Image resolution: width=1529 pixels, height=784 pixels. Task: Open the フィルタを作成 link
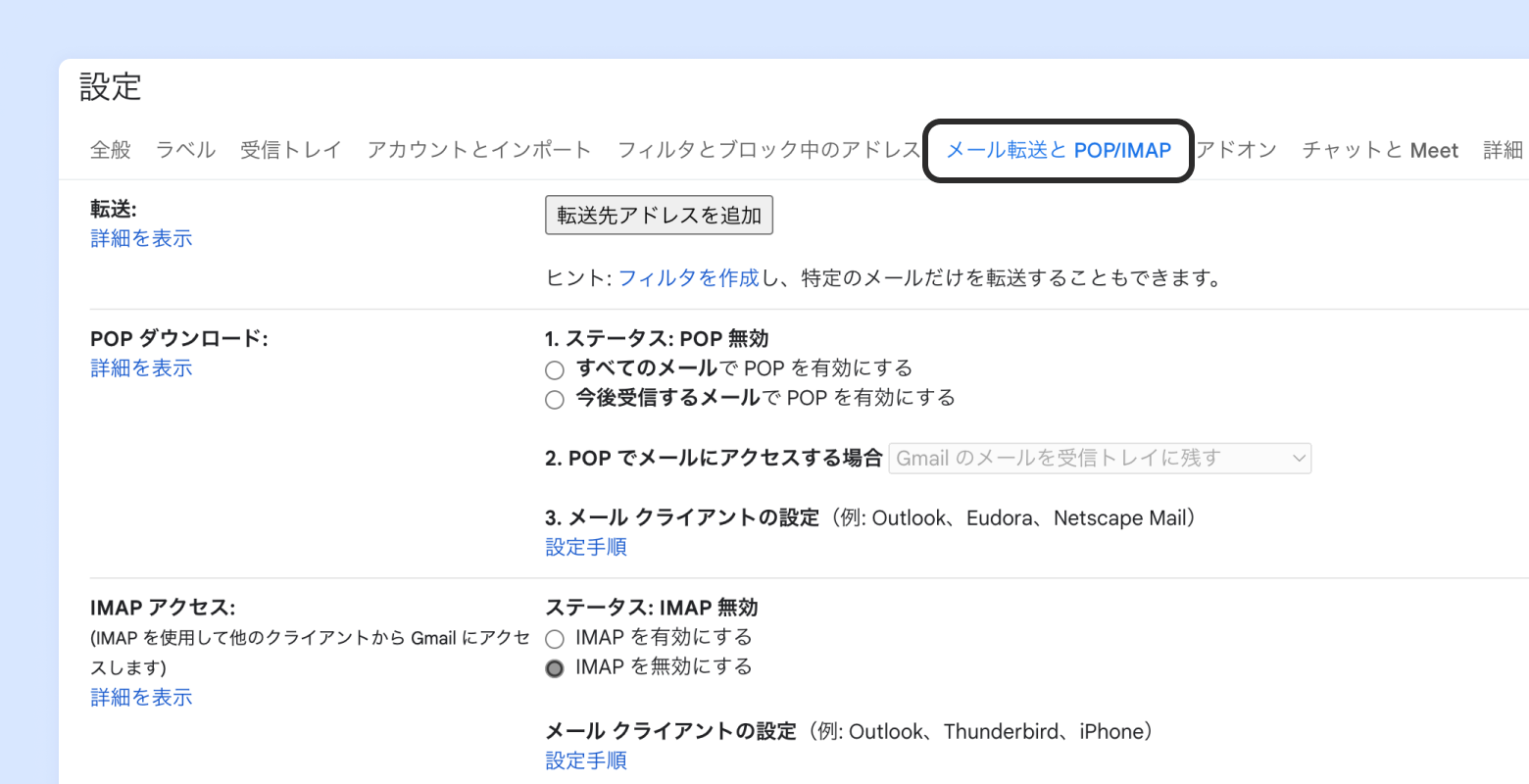[x=689, y=278]
